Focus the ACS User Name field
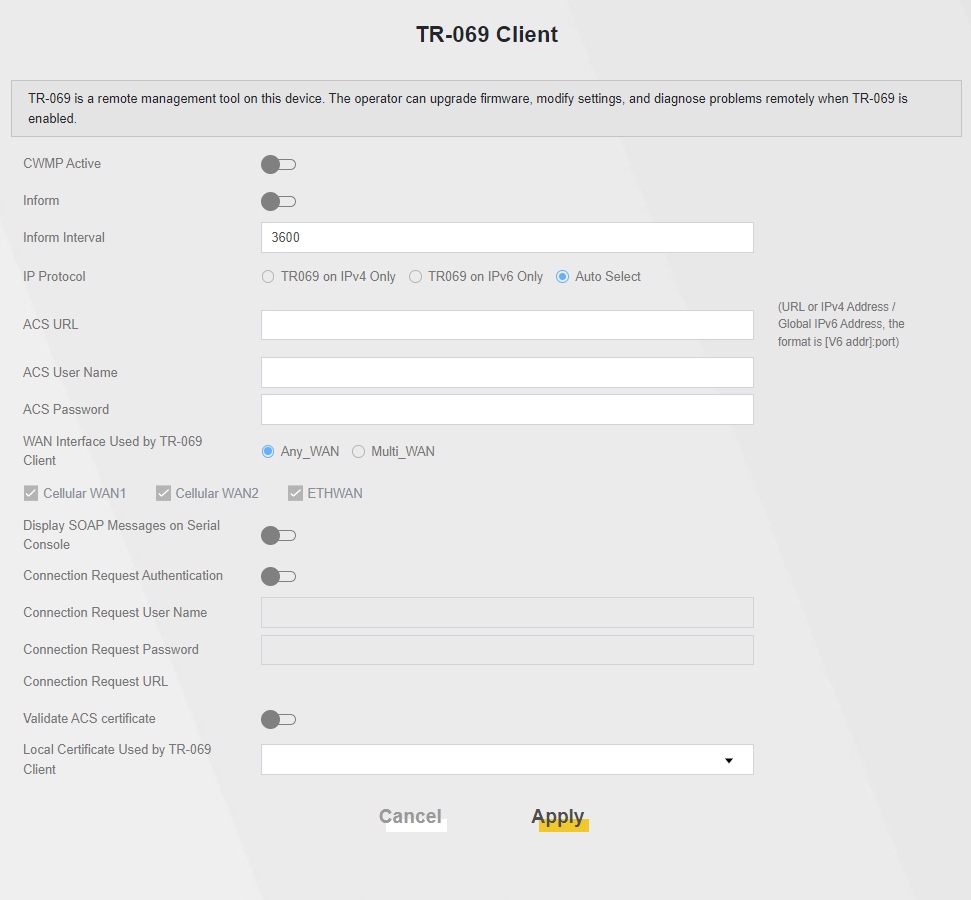Screen dimensions: 971x900 point(506,372)
